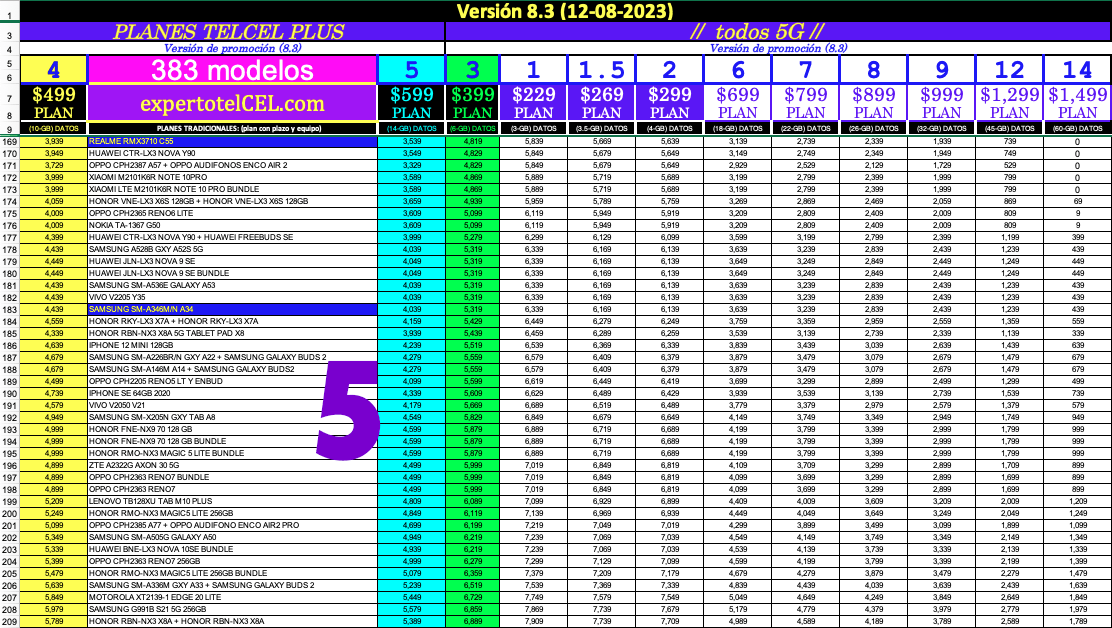This screenshot has width=1112, height=628.
Task: Select the XIAOMI M2101K6R NOTE 10PRO cell
Action: pyautogui.click(x=232, y=177)
